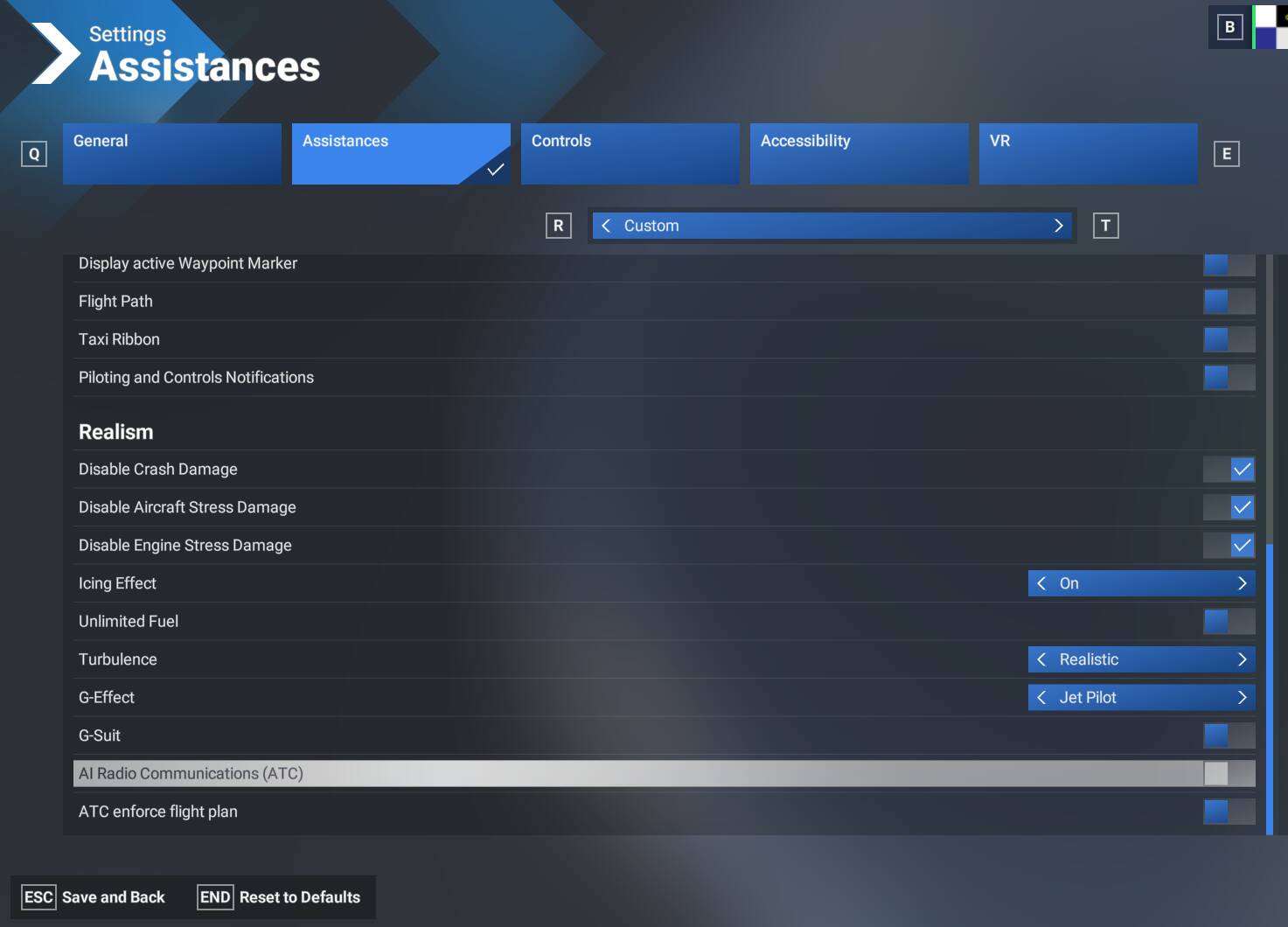Change Turbulence to previous option
Viewport: 1288px width, 927px height.
(1041, 659)
